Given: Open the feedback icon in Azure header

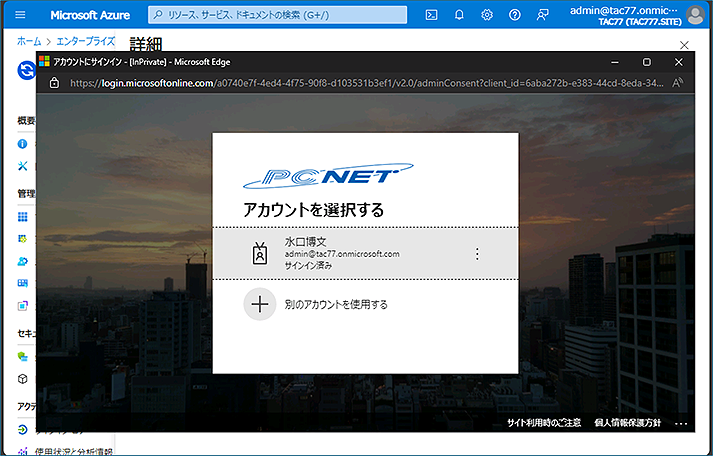Looking at the screenshot, I should coord(542,15).
